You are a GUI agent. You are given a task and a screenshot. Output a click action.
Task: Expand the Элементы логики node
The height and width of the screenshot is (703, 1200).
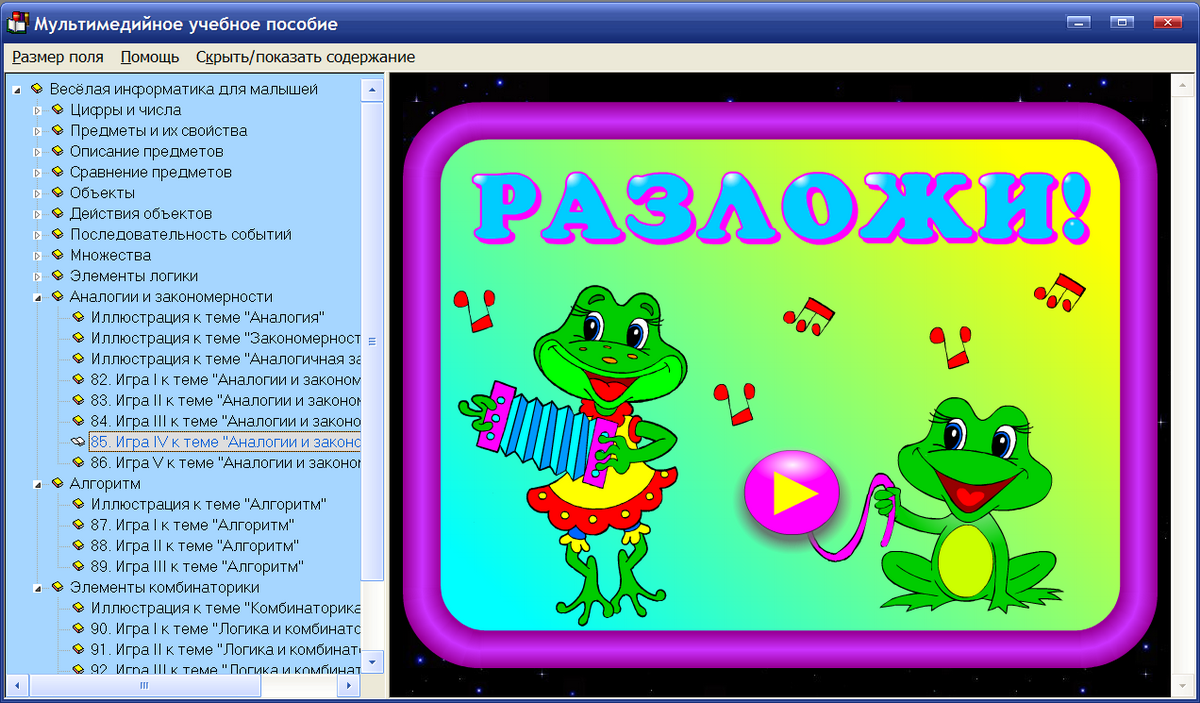pos(38,276)
